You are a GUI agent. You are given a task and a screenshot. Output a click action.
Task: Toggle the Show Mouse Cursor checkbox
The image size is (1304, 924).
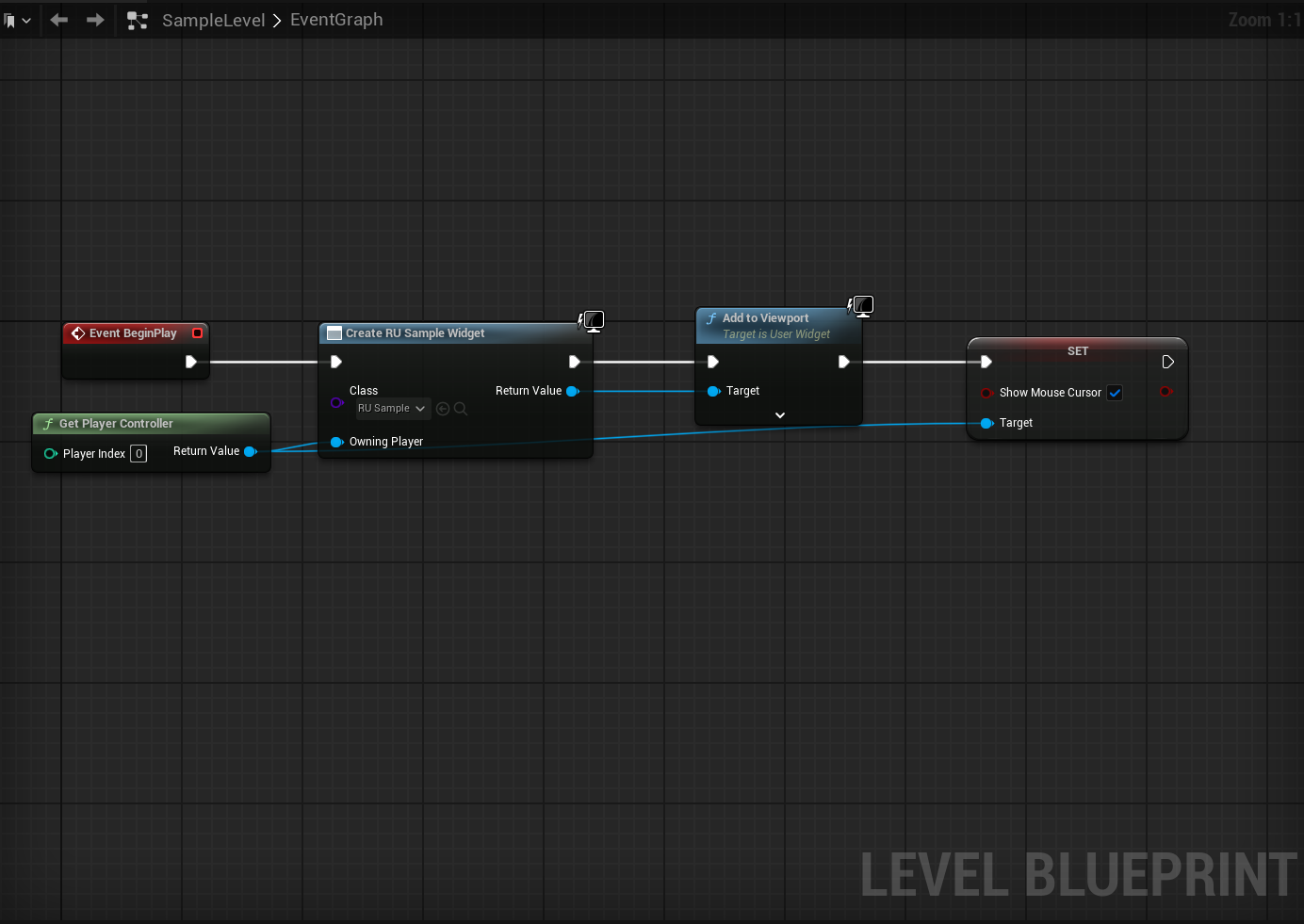(1115, 393)
